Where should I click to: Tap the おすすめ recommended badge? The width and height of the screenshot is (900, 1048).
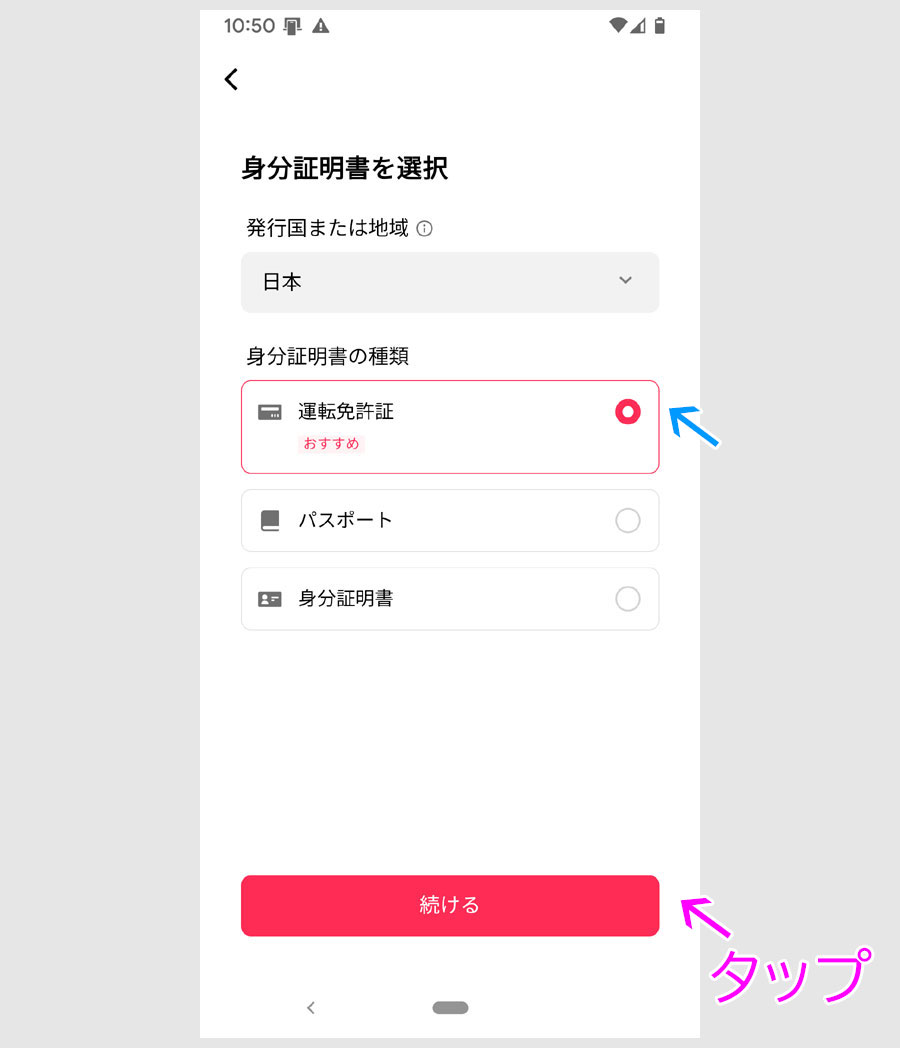(x=331, y=444)
